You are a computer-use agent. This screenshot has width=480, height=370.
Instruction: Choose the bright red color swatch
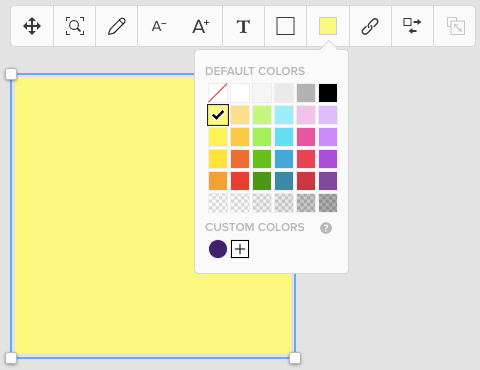pyautogui.click(x=240, y=181)
